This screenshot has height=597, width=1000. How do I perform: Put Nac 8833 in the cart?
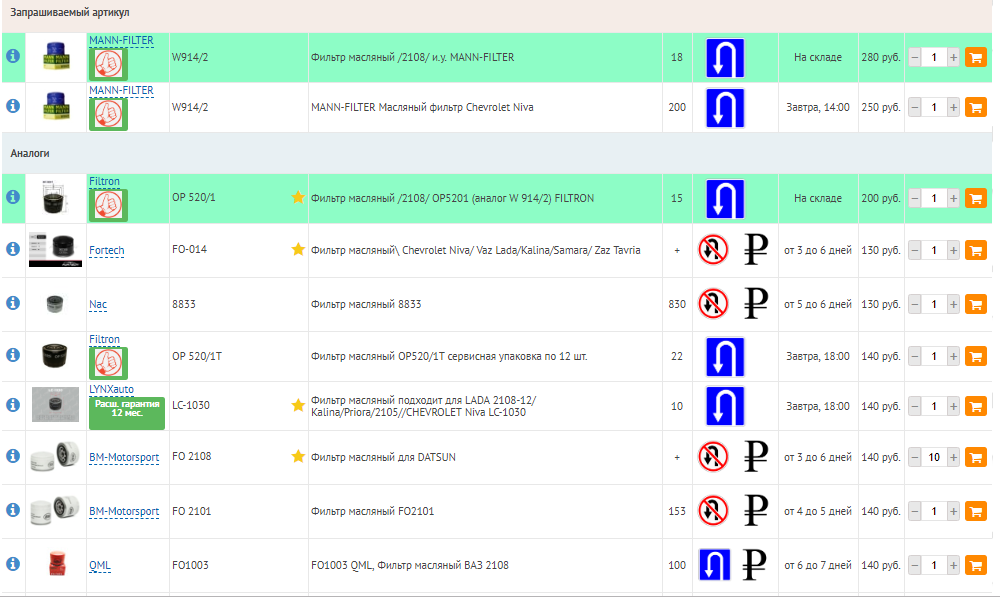[976, 304]
